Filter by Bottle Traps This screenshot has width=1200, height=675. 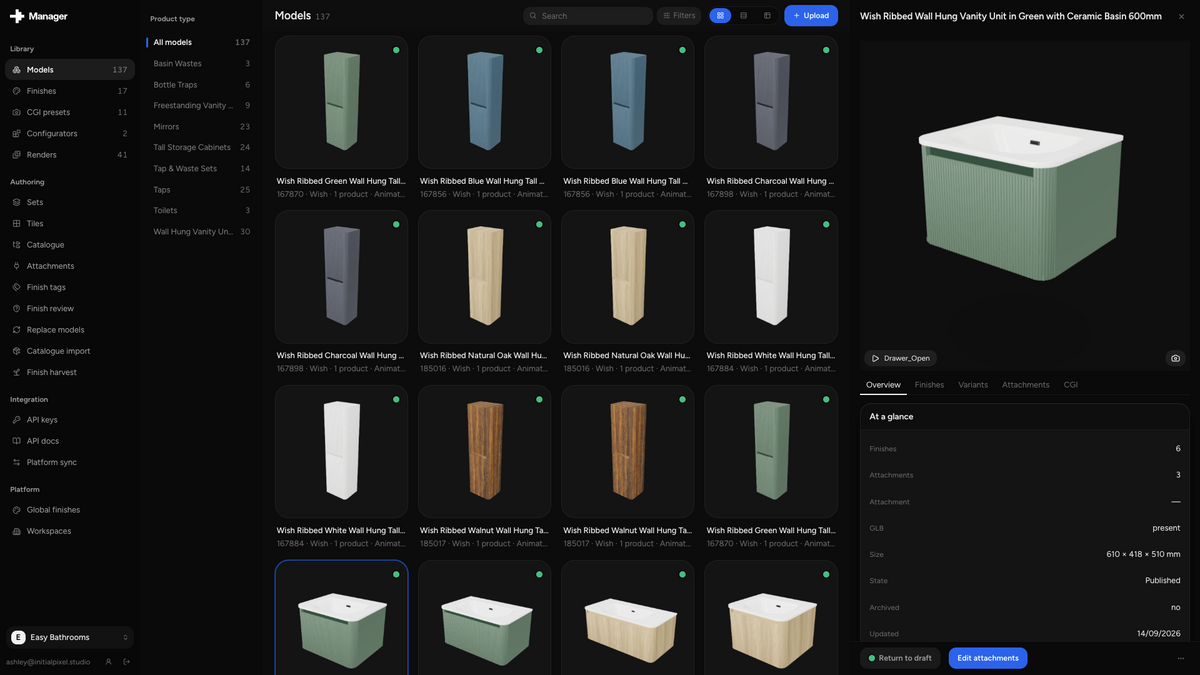pos(199,85)
